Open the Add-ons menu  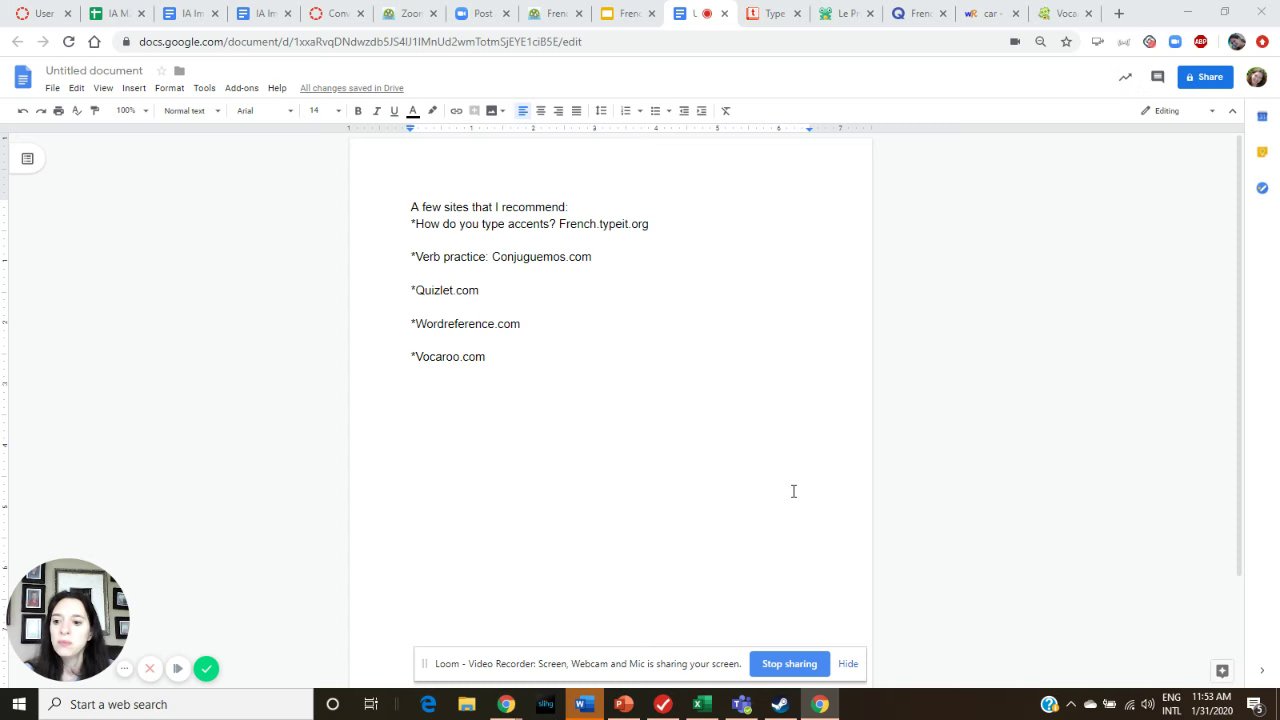241,88
